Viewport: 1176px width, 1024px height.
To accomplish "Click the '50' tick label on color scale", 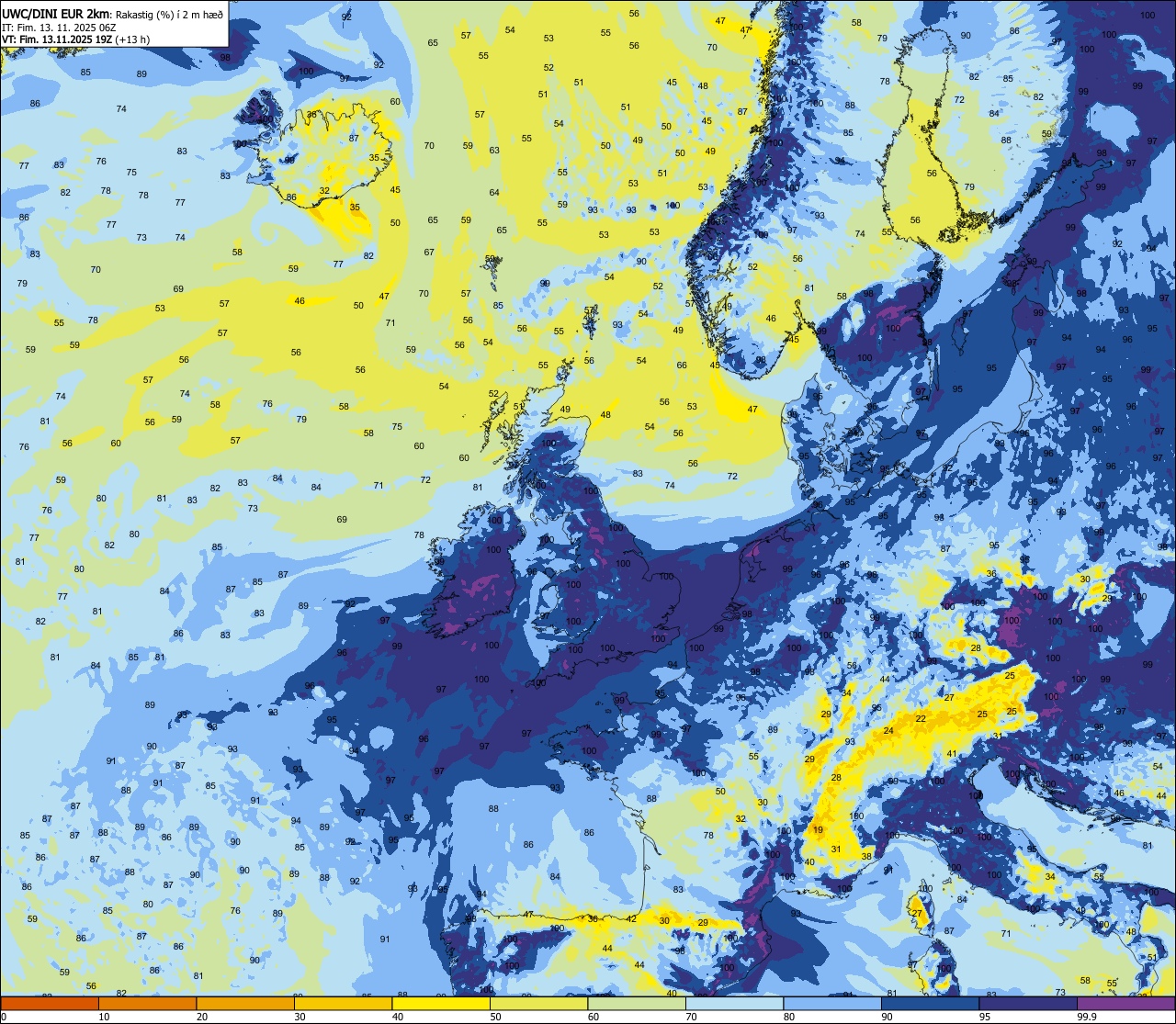I will 495,1017.
